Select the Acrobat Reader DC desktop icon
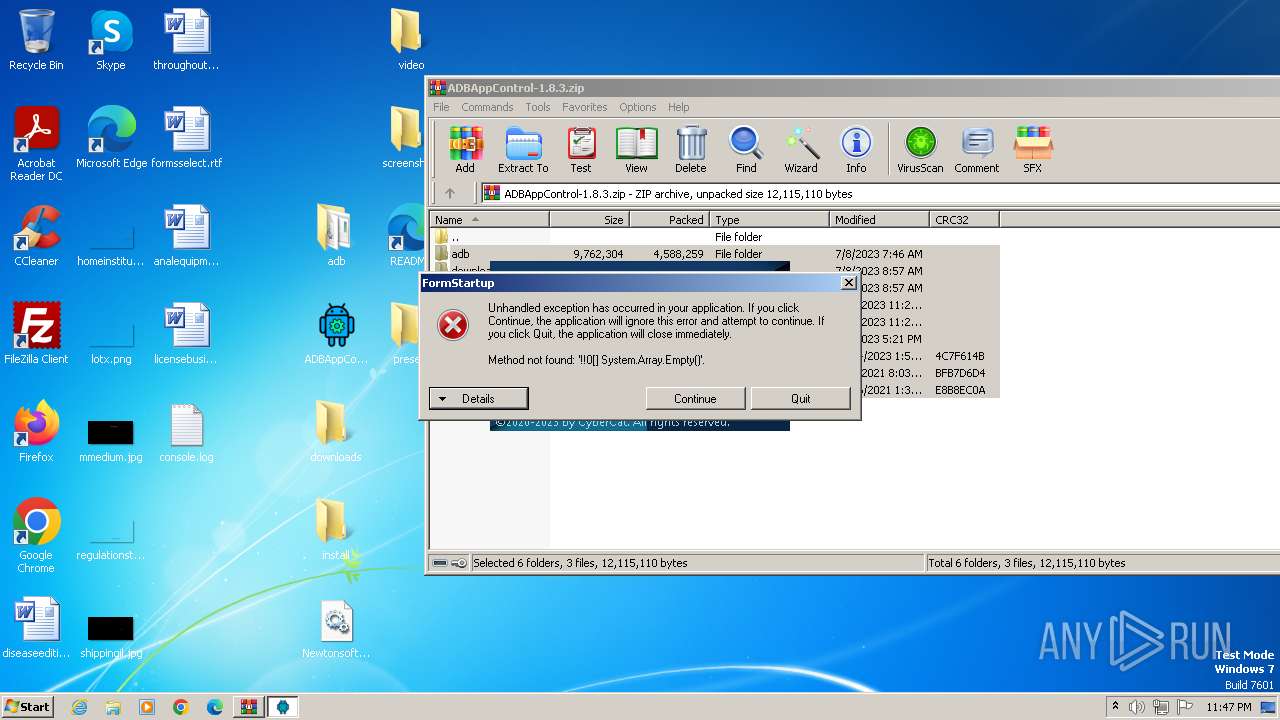 click(36, 144)
